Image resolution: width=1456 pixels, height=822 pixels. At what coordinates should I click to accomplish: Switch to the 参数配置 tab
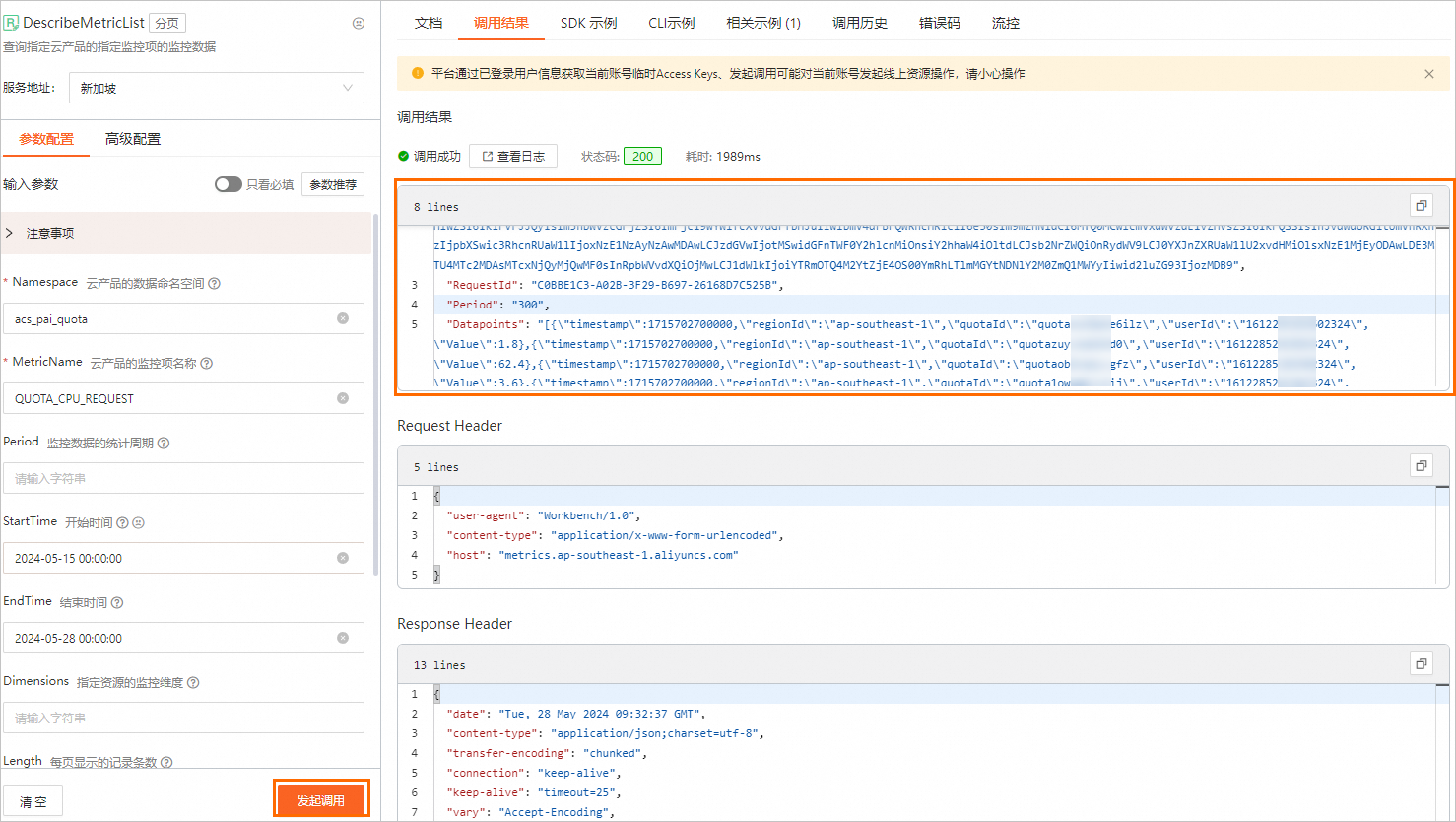pos(46,139)
